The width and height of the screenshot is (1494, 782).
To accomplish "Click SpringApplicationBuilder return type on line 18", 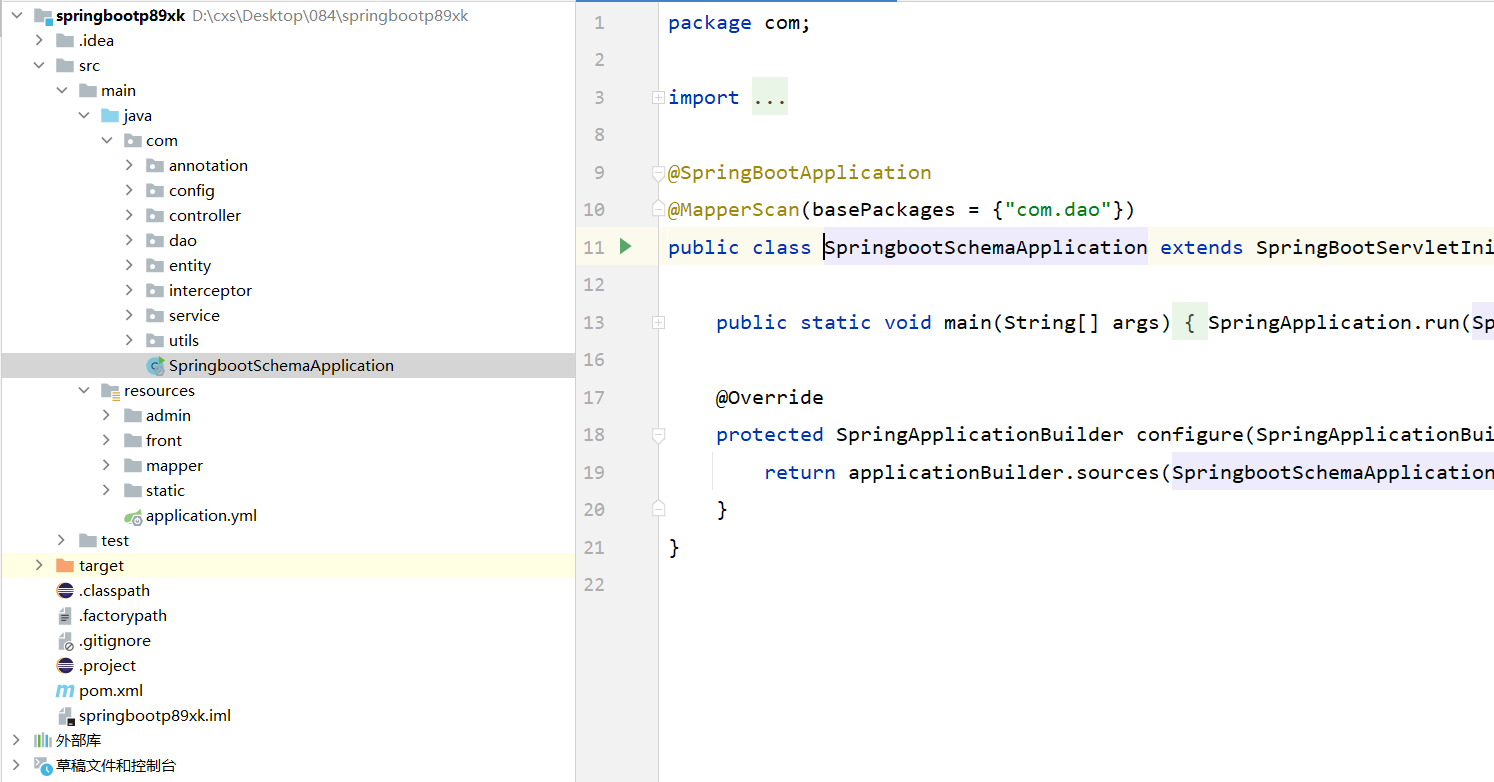I will (x=980, y=435).
